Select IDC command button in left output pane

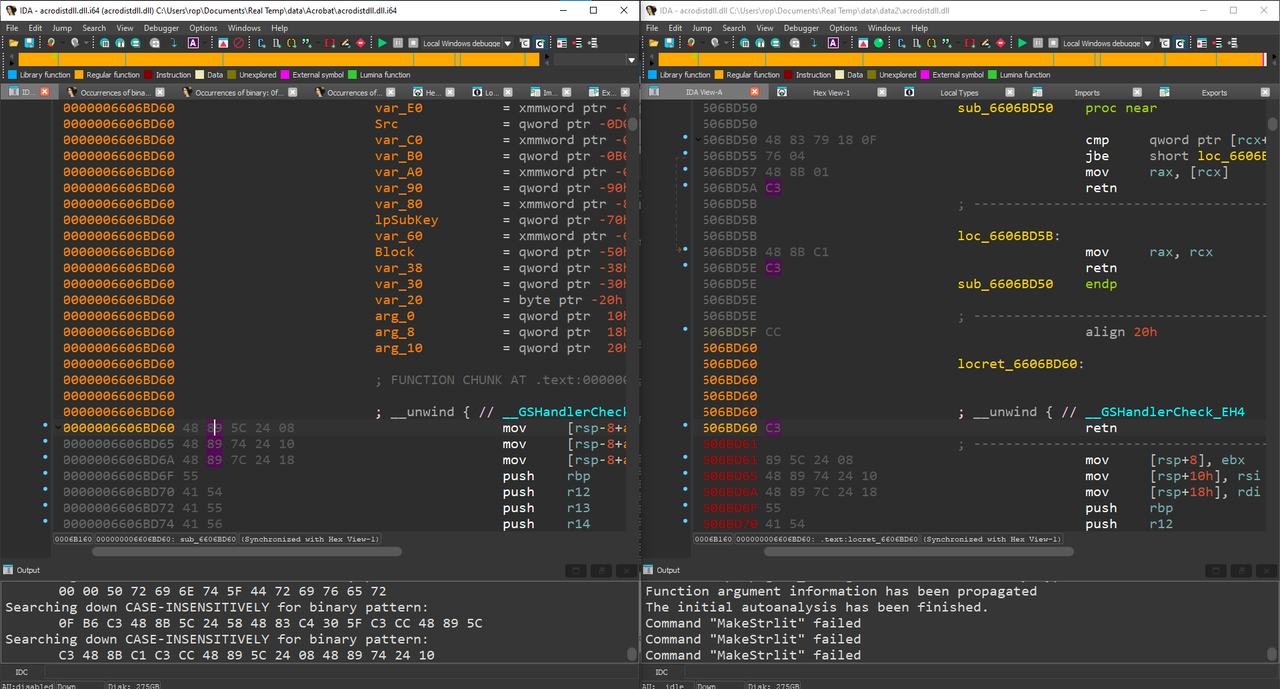click(20, 672)
